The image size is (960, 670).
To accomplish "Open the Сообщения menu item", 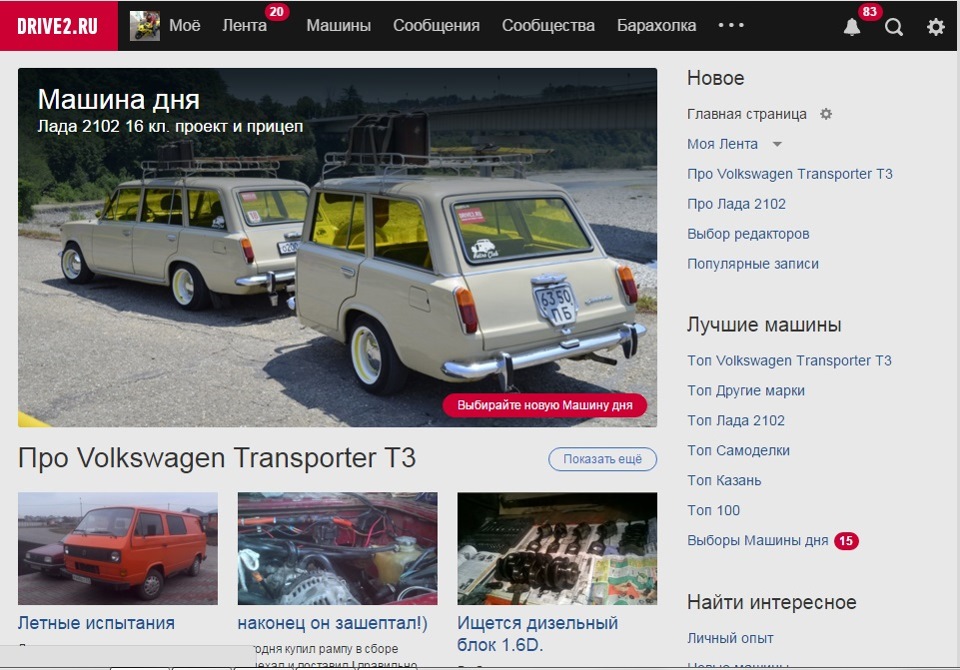I will (436, 26).
